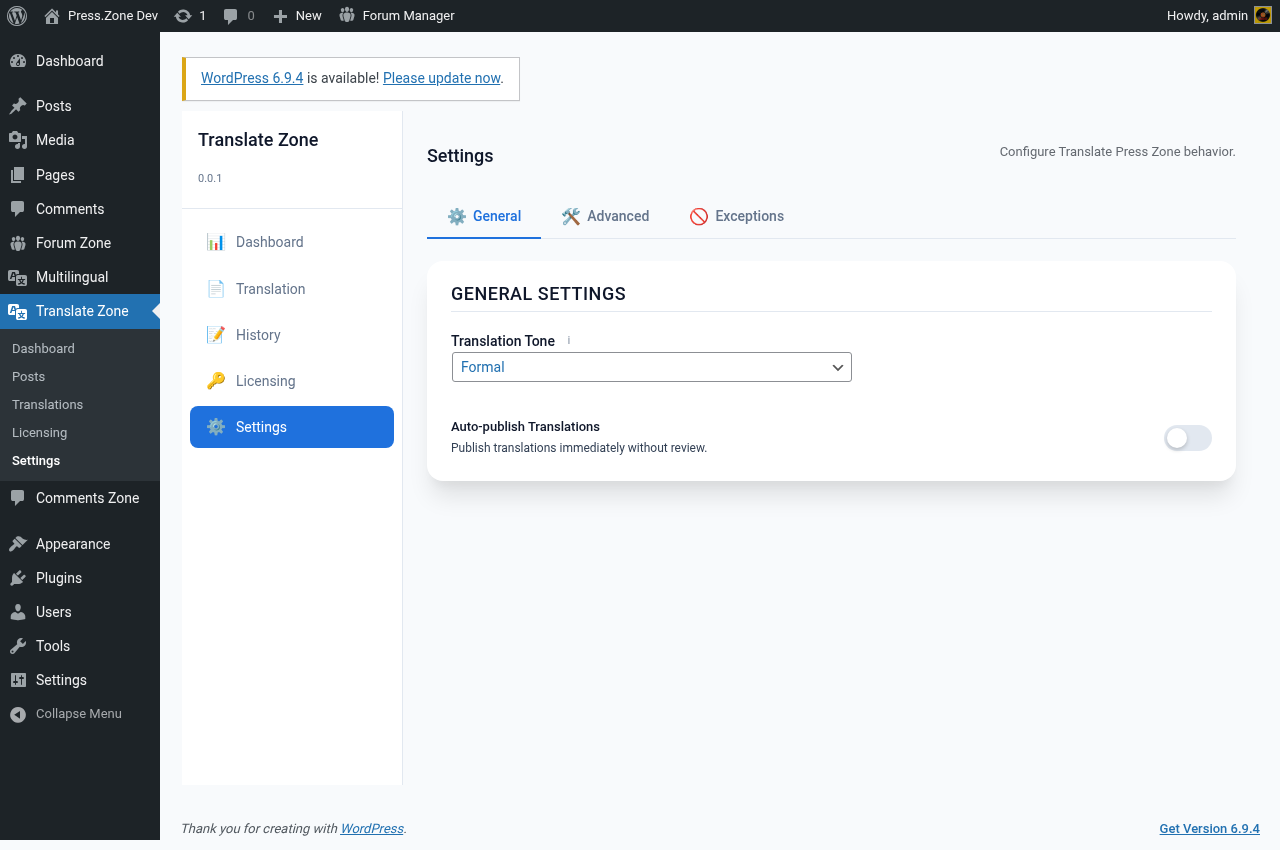The height and width of the screenshot is (850, 1280).
Task: Enable the Auto-publish Translations switch
Action: coord(1188,438)
